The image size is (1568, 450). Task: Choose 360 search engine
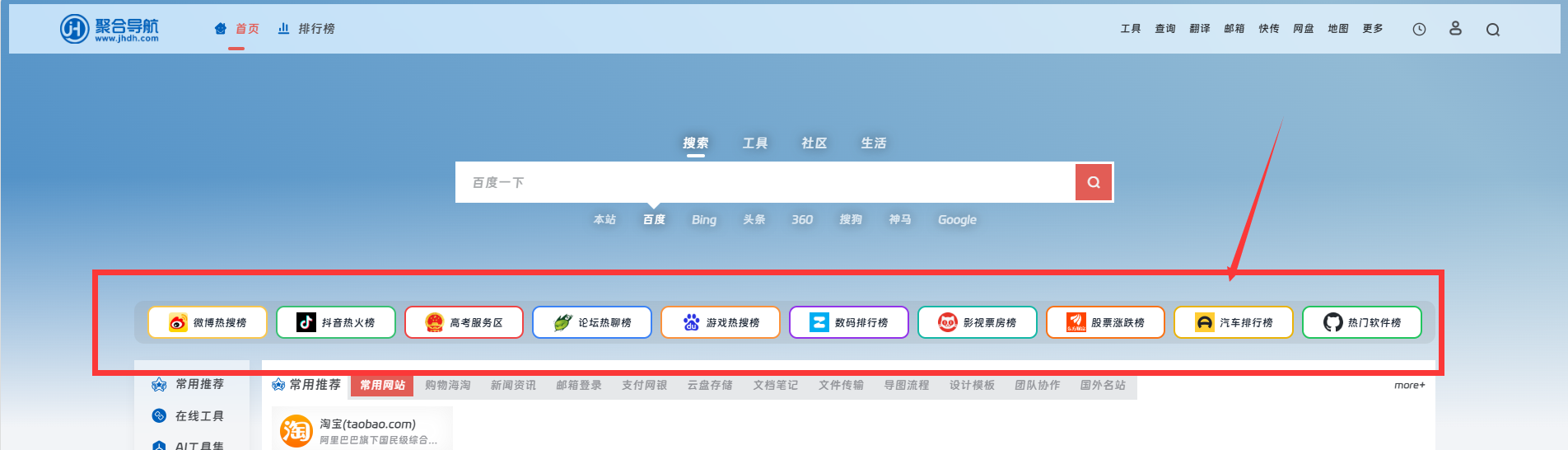coord(802,220)
